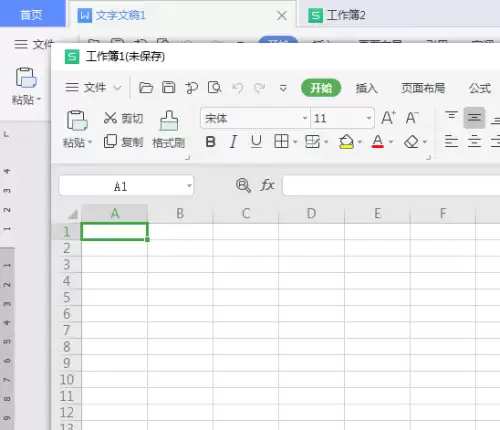Image resolution: width=500 pixels, height=430 pixels.
Task: Switch to the 页面布局 ribbon tab
Action: [423, 88]
